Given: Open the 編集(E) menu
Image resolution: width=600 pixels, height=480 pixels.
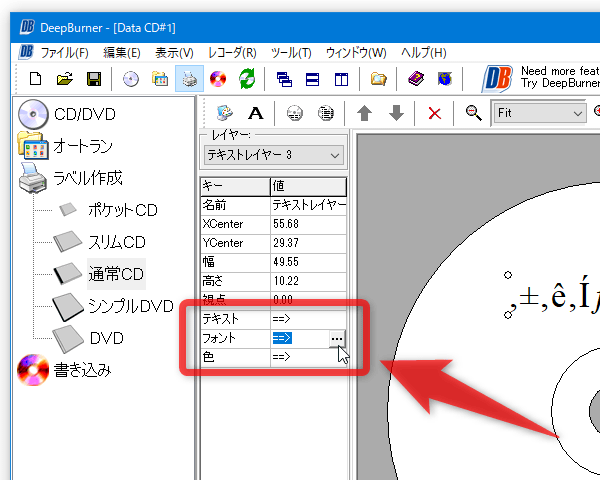Looking at the screenshot, I should click(x=122, y=53).
